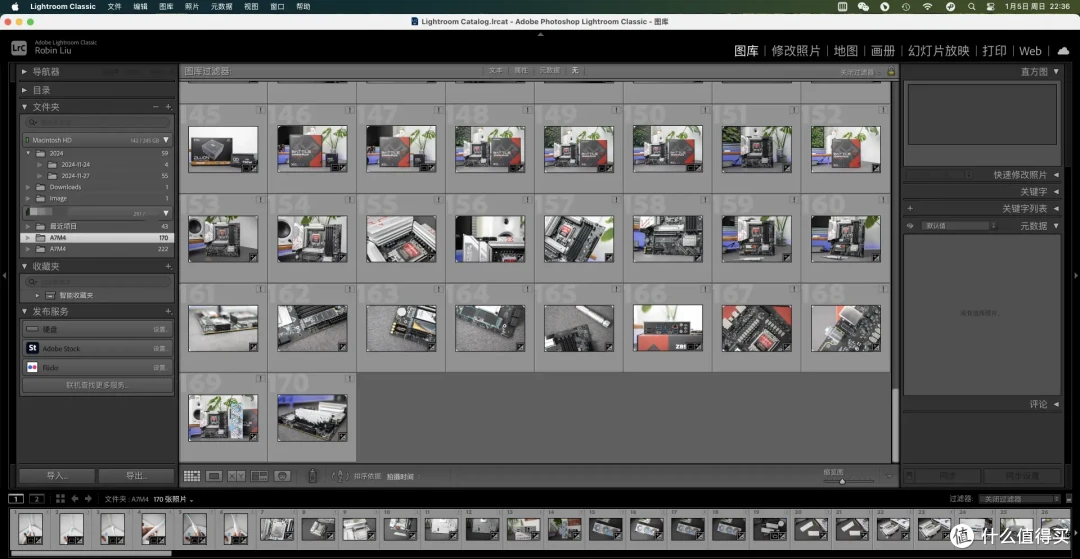
Task: Collapse the 2024 folder tree
Action: tap(28, 153)
